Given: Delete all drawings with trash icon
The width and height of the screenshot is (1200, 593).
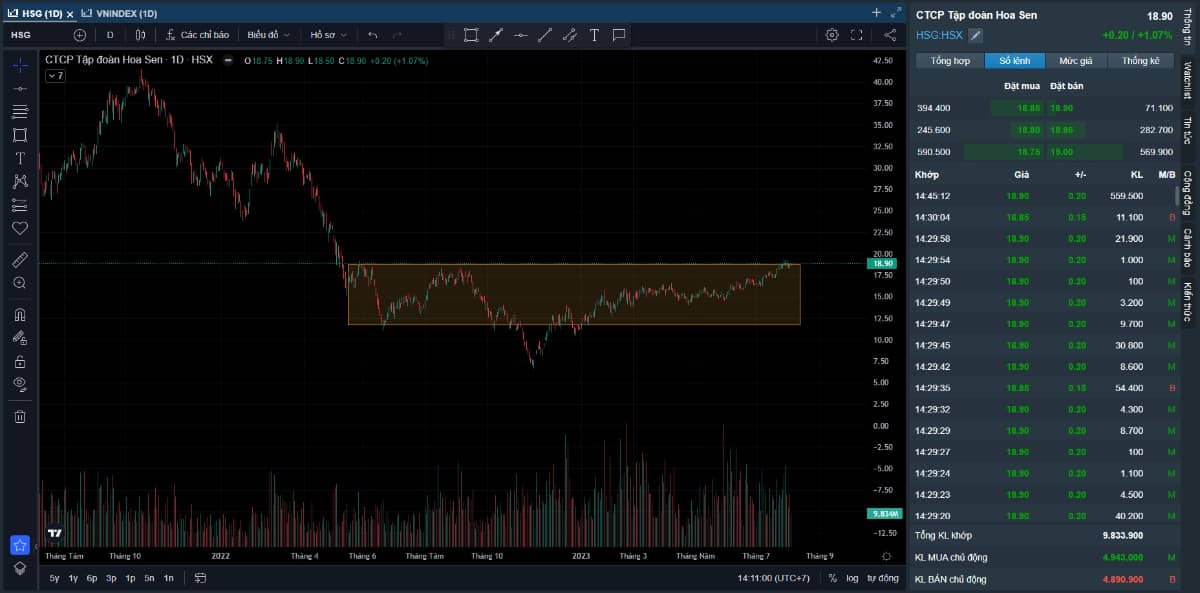Looking at the screenshot, I should pyautogui.click(x=20, y=416).
